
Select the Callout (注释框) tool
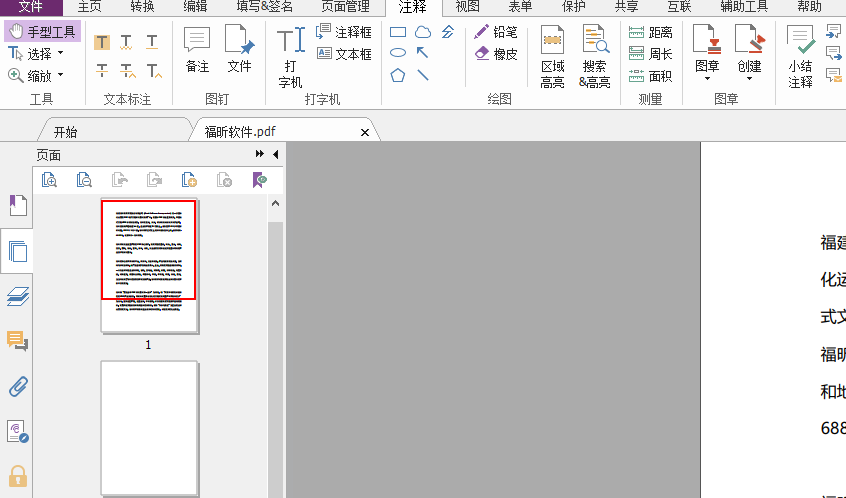point(344,32)
